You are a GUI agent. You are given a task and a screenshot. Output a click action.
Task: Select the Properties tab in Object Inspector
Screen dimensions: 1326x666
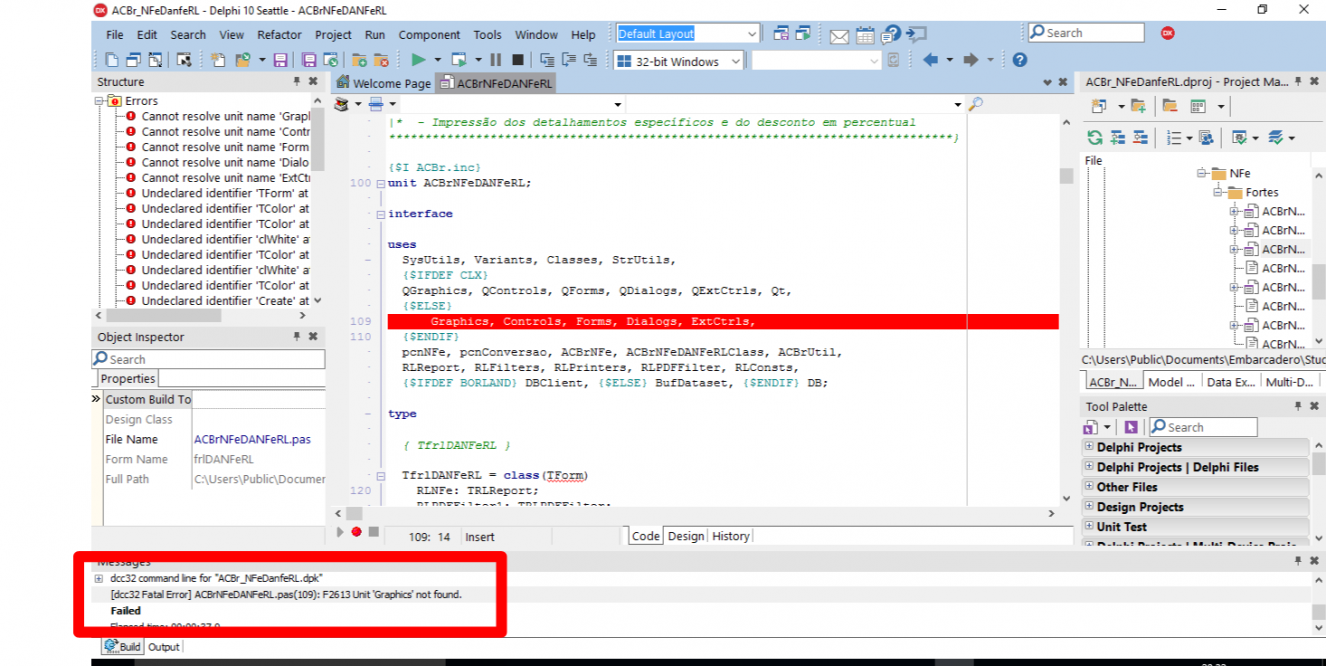(x=127, y=379)
